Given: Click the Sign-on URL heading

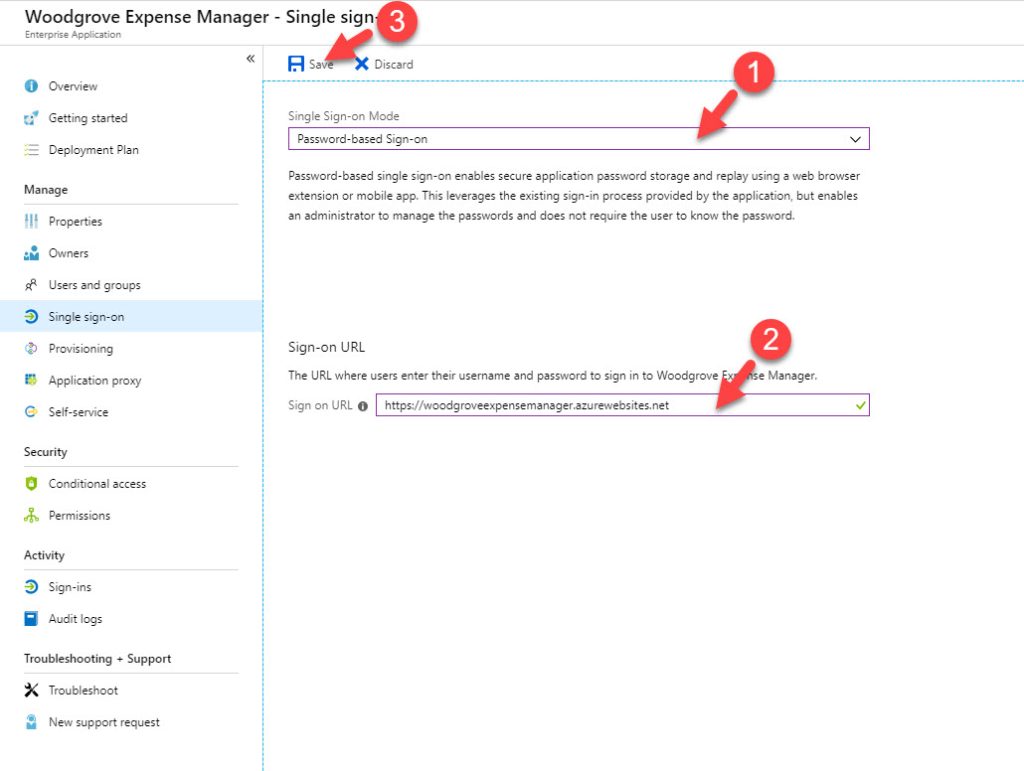Looking at the screenshot, I should tap(327, 347).
